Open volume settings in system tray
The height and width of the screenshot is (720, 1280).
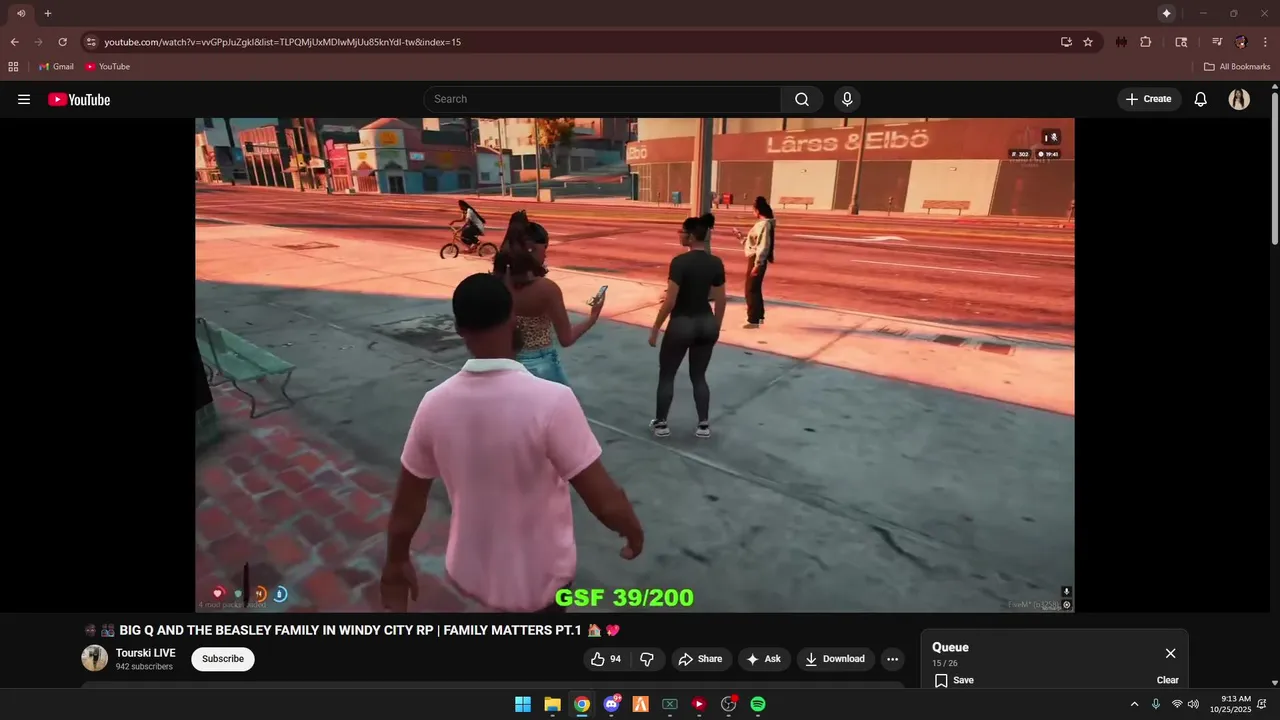1193,704
